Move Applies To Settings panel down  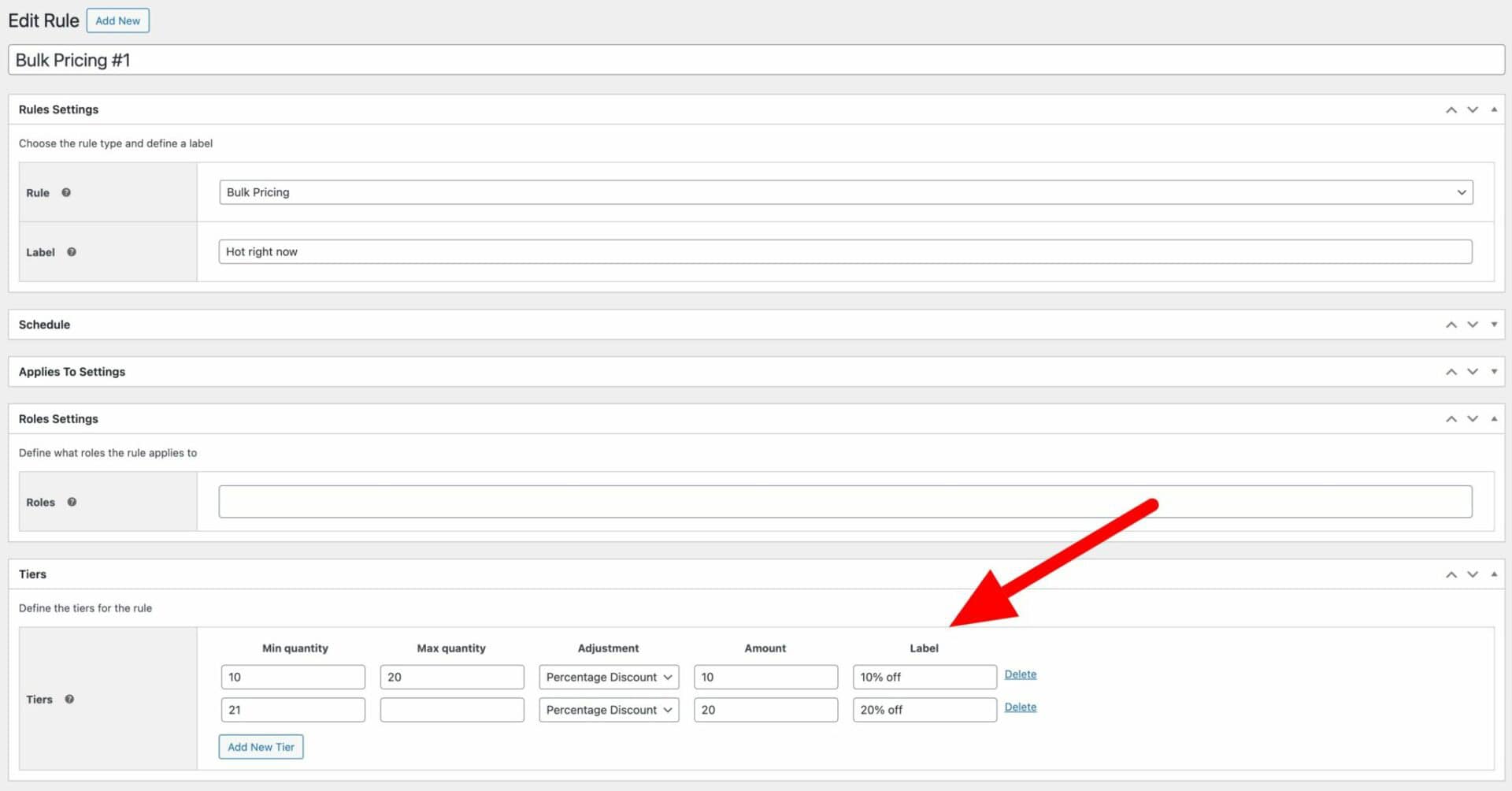click(1472, 372)
